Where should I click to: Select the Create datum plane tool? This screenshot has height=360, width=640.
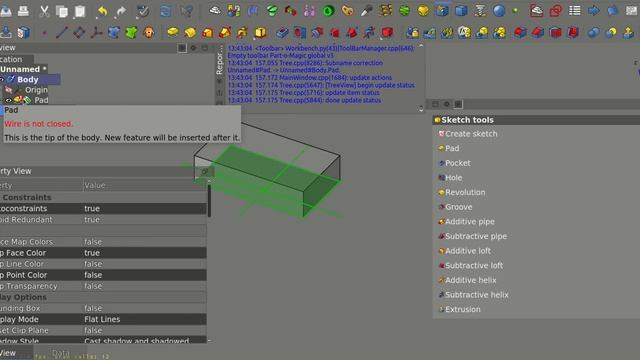point(79,32)
